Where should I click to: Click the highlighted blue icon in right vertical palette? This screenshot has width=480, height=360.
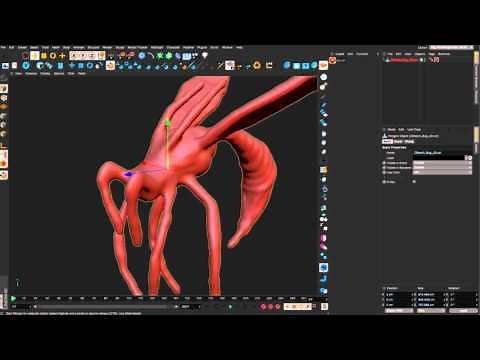(323, 268)
